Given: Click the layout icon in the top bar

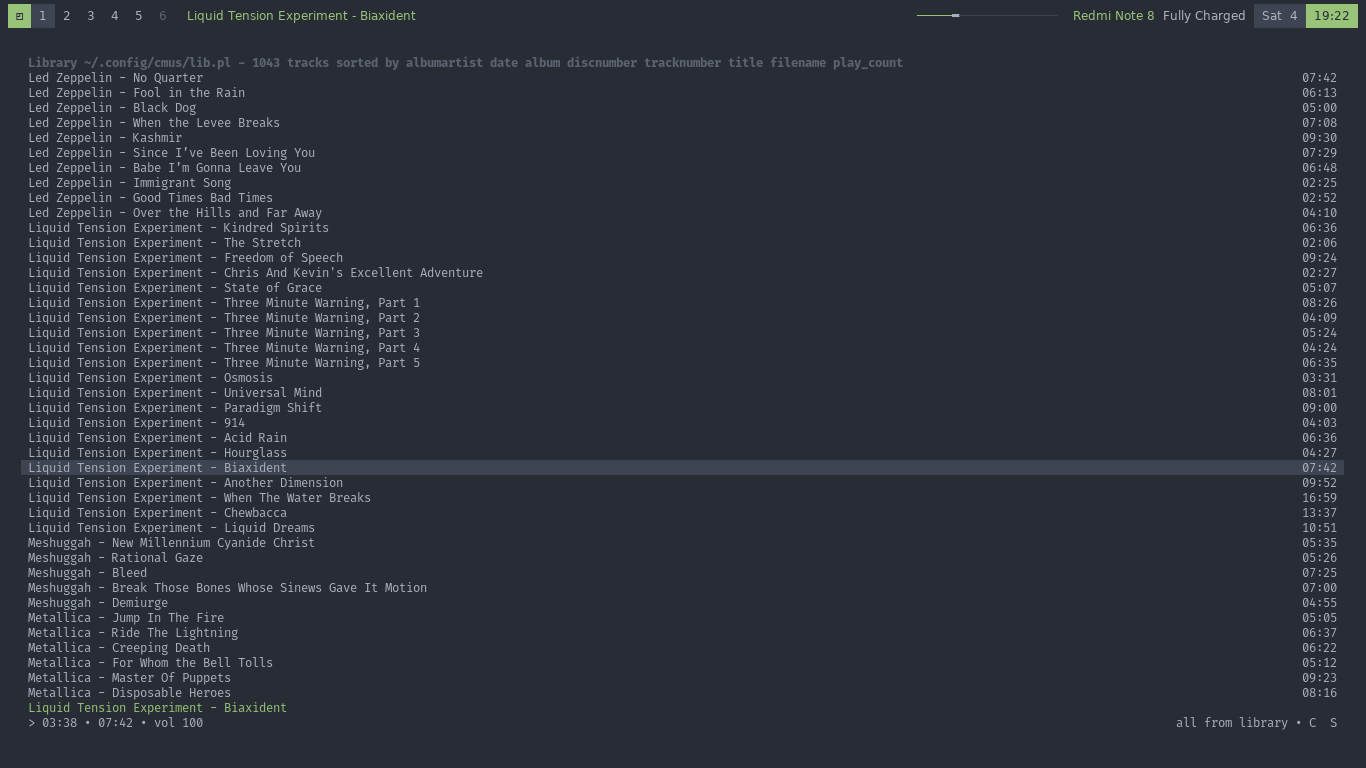Looking at the screenshot, I should (19, 16).
